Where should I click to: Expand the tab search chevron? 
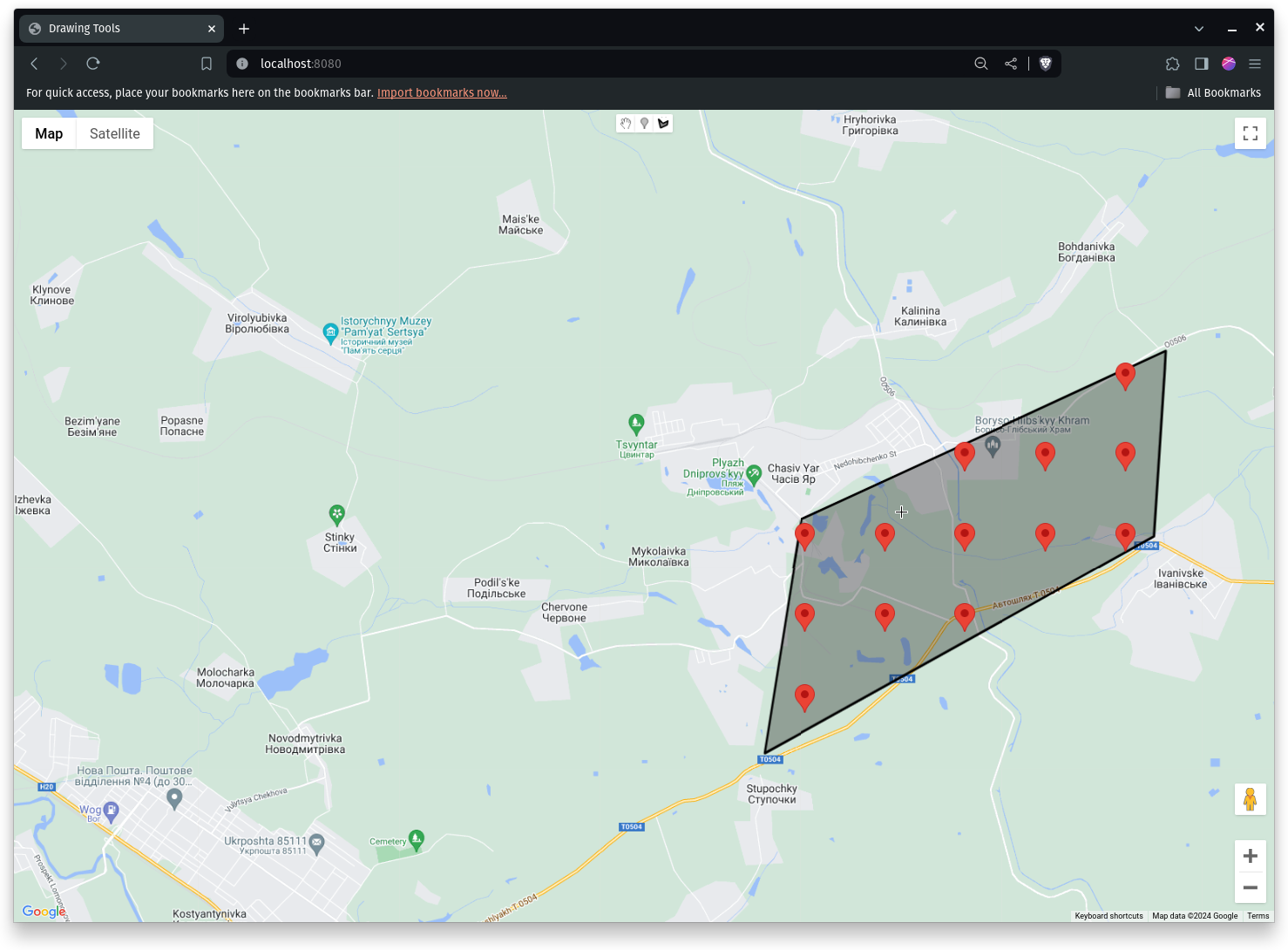tap(1199, 29)
